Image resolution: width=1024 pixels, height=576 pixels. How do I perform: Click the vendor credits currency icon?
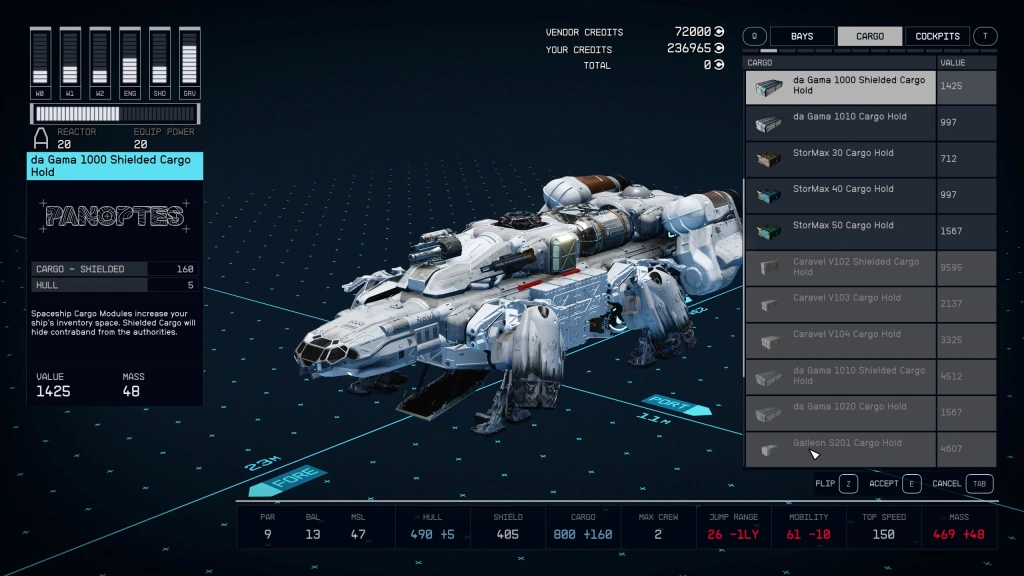719,32
